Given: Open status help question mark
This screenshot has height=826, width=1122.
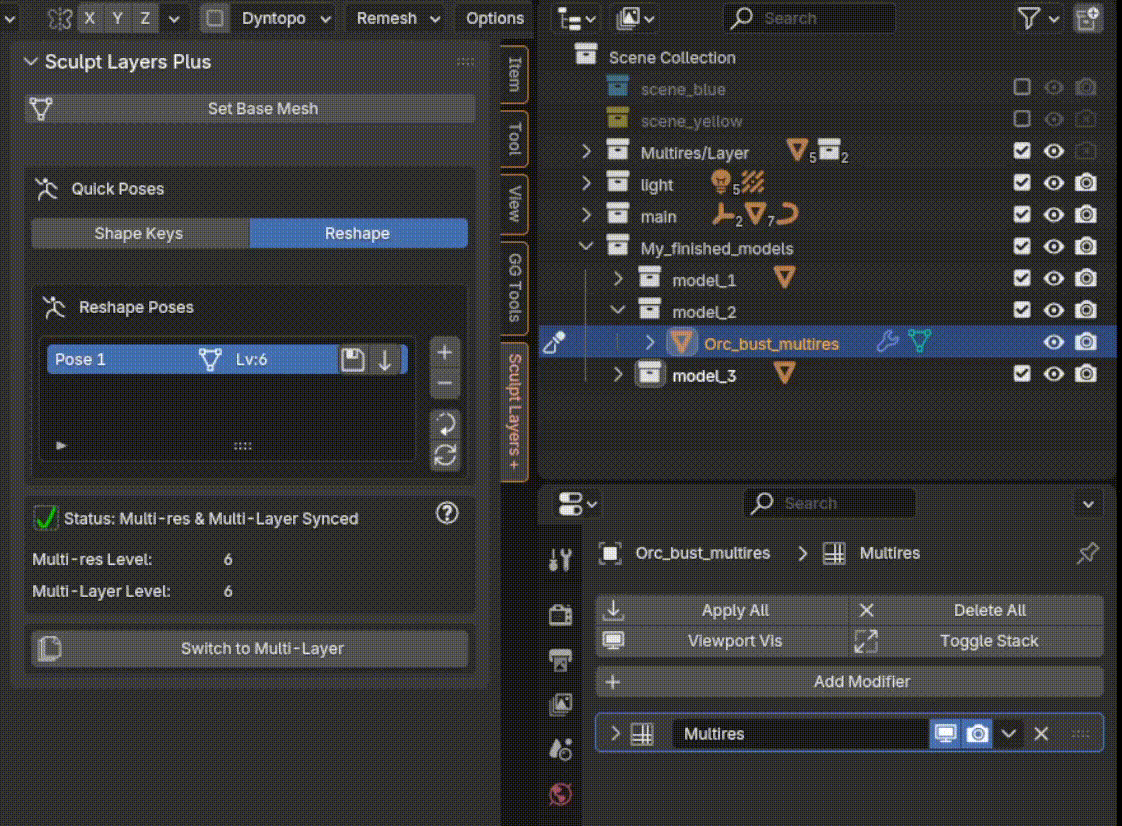Looking at the screenshot, I should pos(447,513).
